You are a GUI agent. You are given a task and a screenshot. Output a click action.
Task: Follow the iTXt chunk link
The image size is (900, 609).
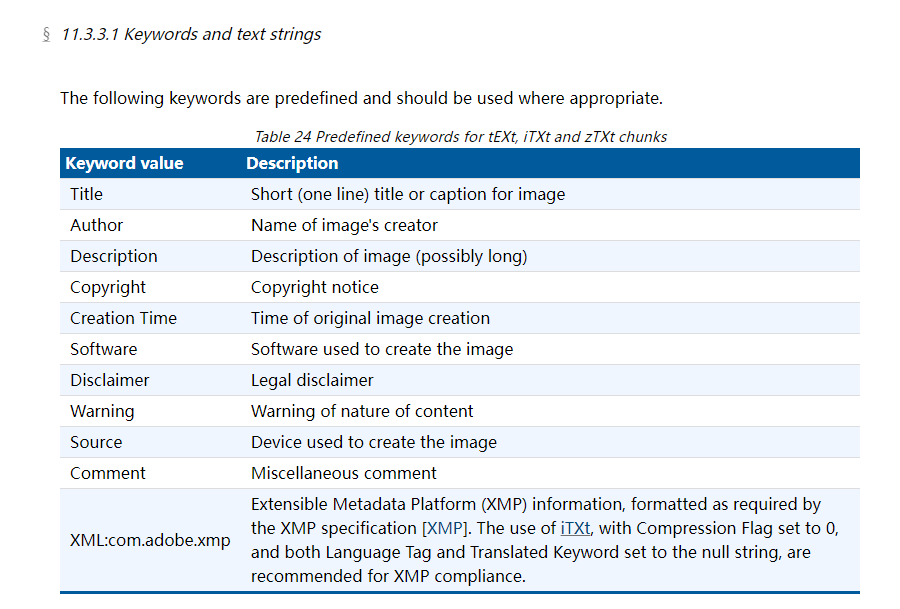click(575, 528)
